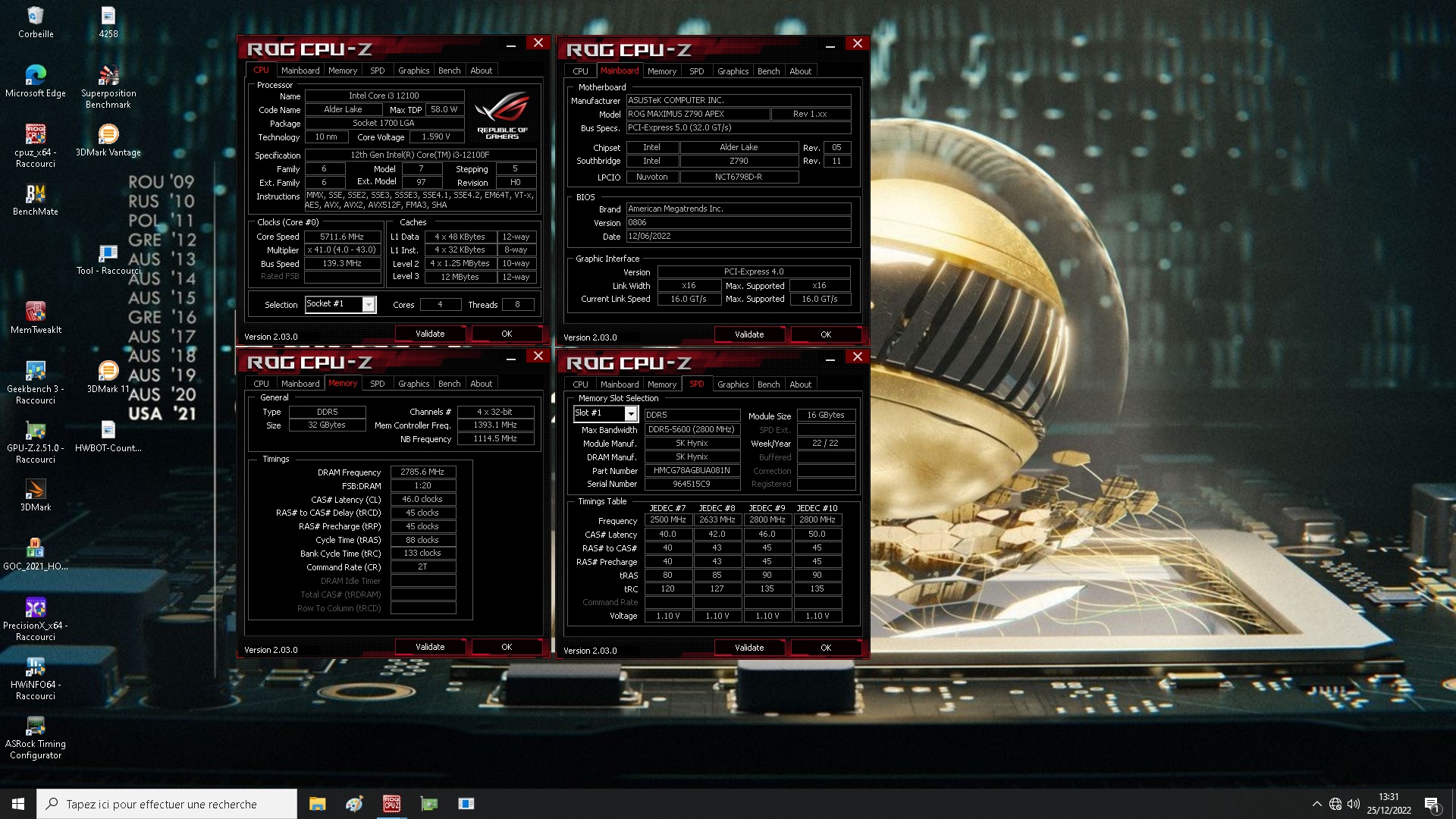Click OK in CPU tab window
Screen dimensions: 1456x819
click(507, 334)
